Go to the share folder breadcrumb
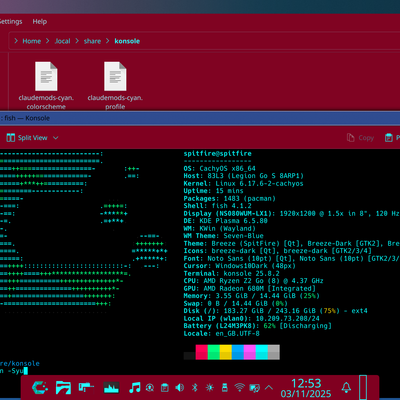This screenshot has height=400, width=400. click(92, 41)
